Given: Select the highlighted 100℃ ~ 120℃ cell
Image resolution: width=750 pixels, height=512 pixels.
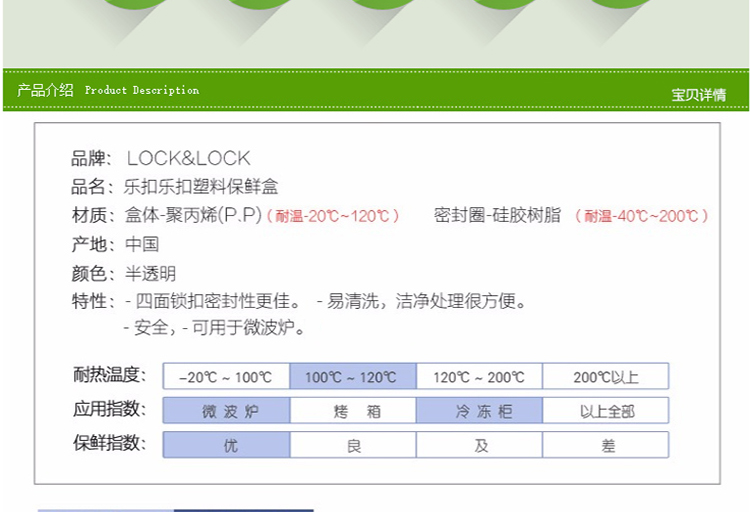Looking at the screenshot, I should tap(353, 377).
